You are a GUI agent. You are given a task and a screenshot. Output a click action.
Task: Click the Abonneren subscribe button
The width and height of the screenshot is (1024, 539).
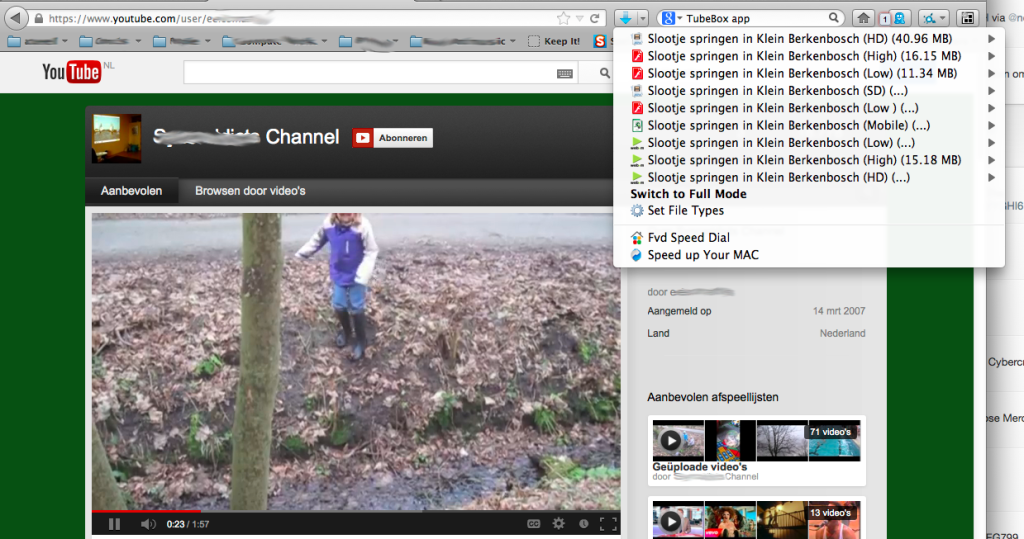[393, 138]
